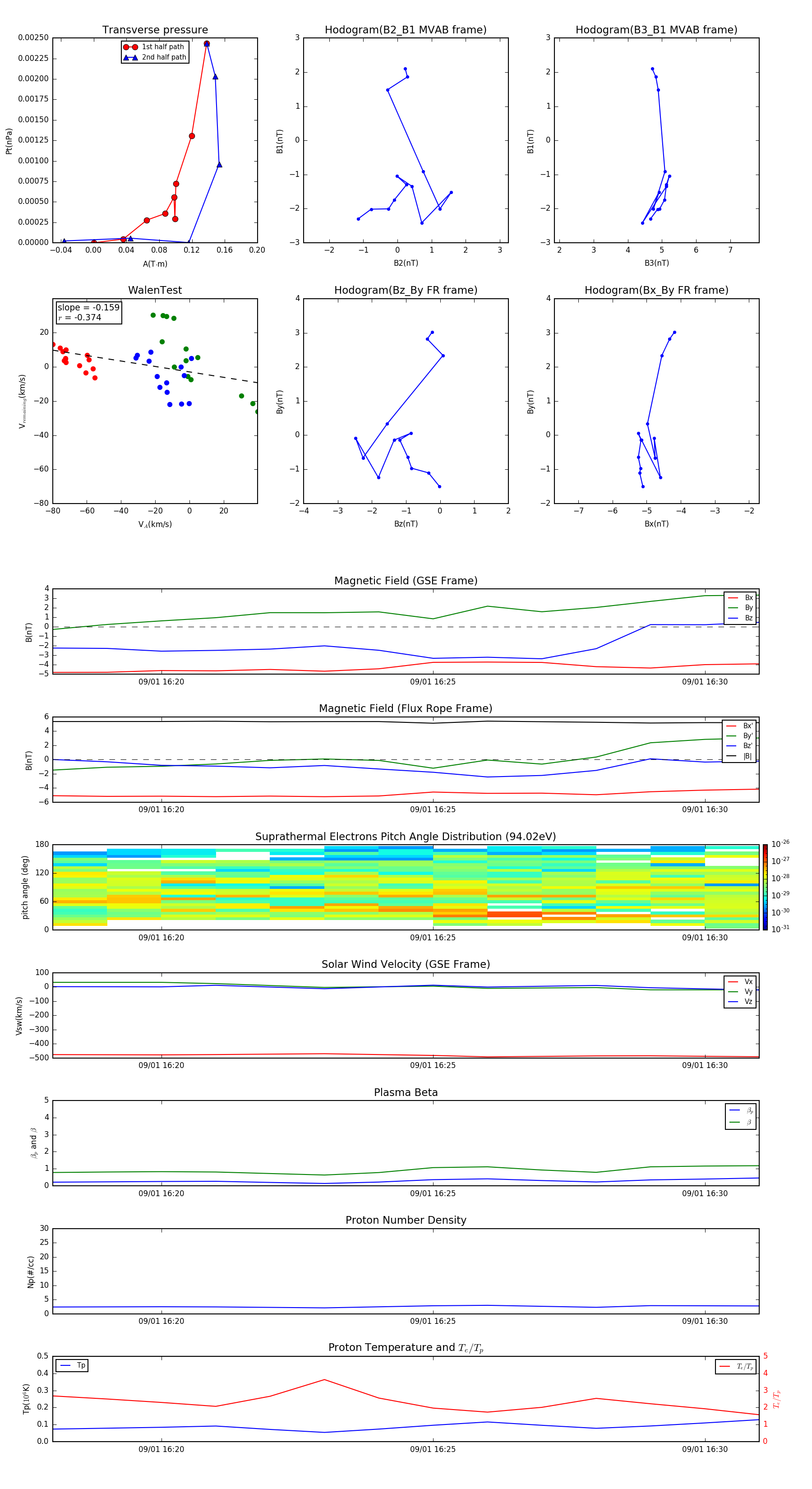Viewport: 812px width, 1489px height.
Task: Select the 'By' entry in GSE legend
Action: 740,607
